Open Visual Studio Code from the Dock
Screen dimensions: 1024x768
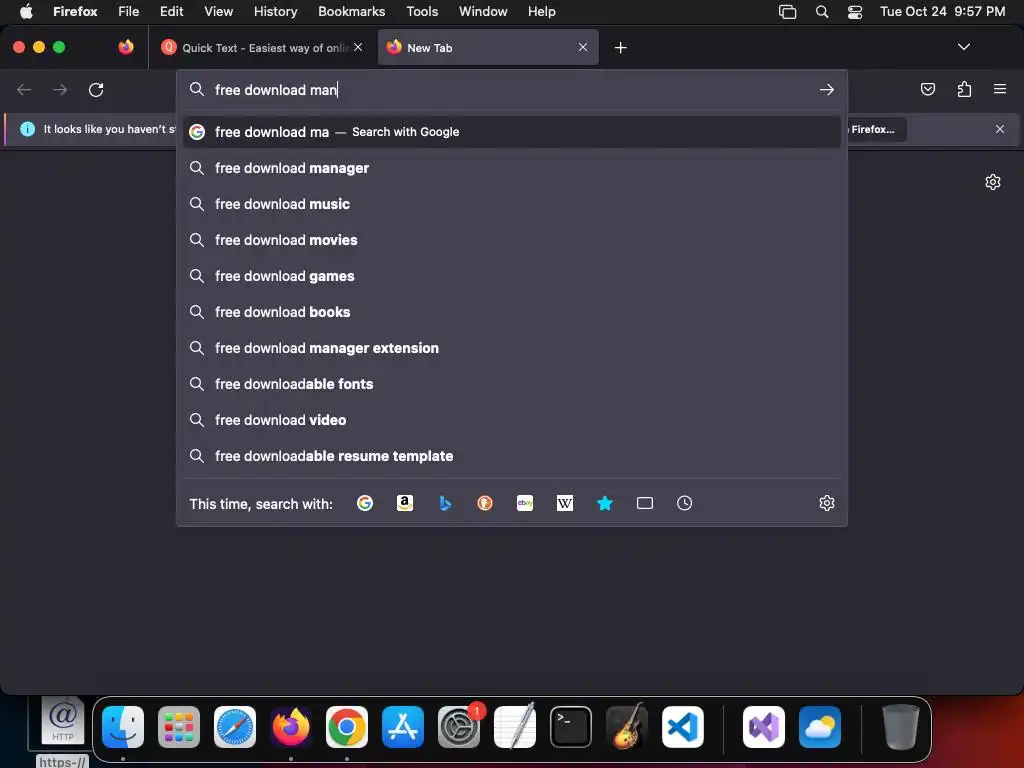pos(682,727)
